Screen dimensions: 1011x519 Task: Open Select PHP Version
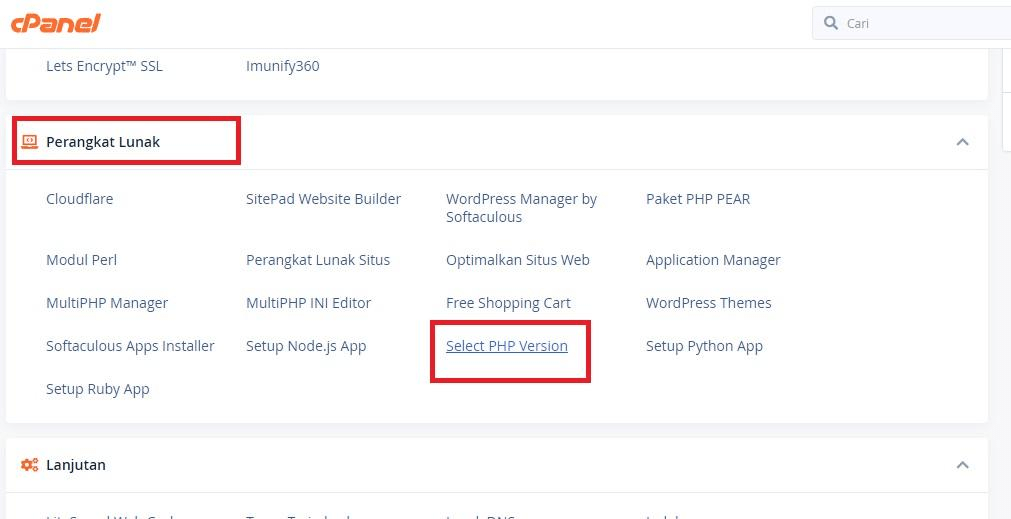tap(506, 346)
